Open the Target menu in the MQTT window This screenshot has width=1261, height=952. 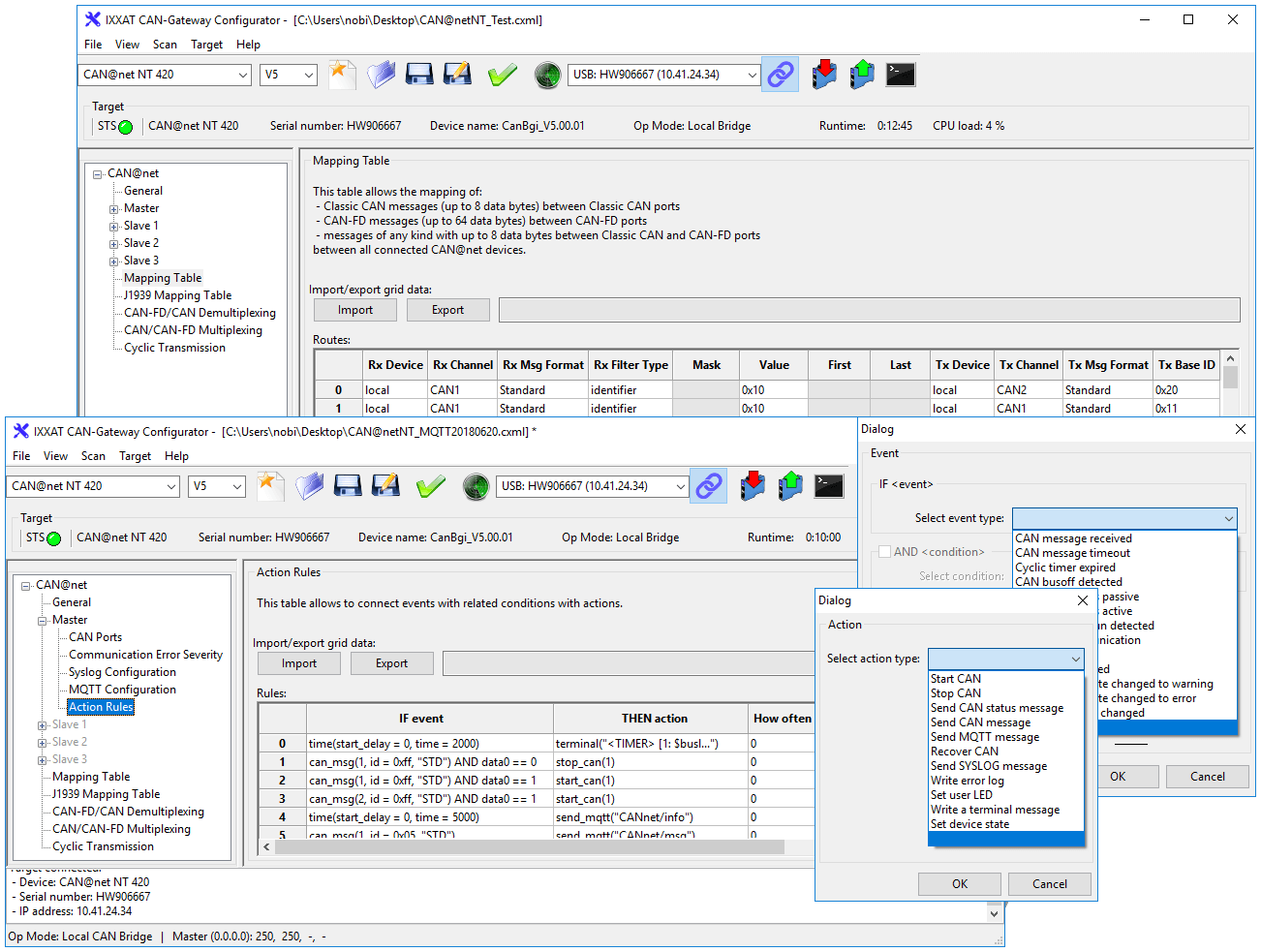click(x=135, y=456)
